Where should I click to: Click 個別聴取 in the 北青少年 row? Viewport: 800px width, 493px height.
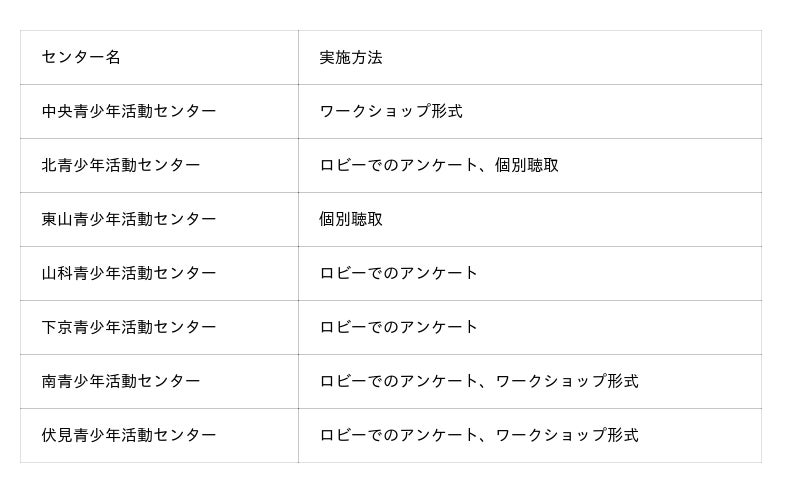point(527,165)
